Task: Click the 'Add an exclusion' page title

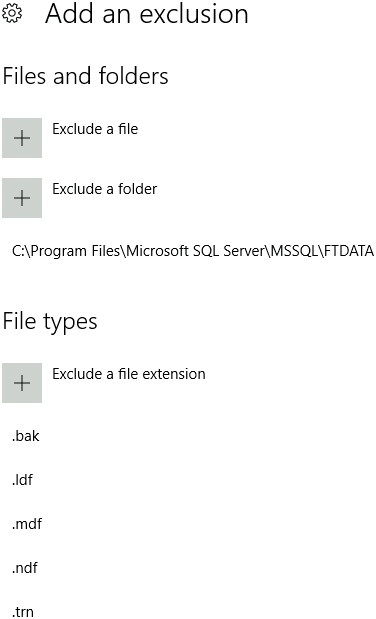Action: pos(147,13)
